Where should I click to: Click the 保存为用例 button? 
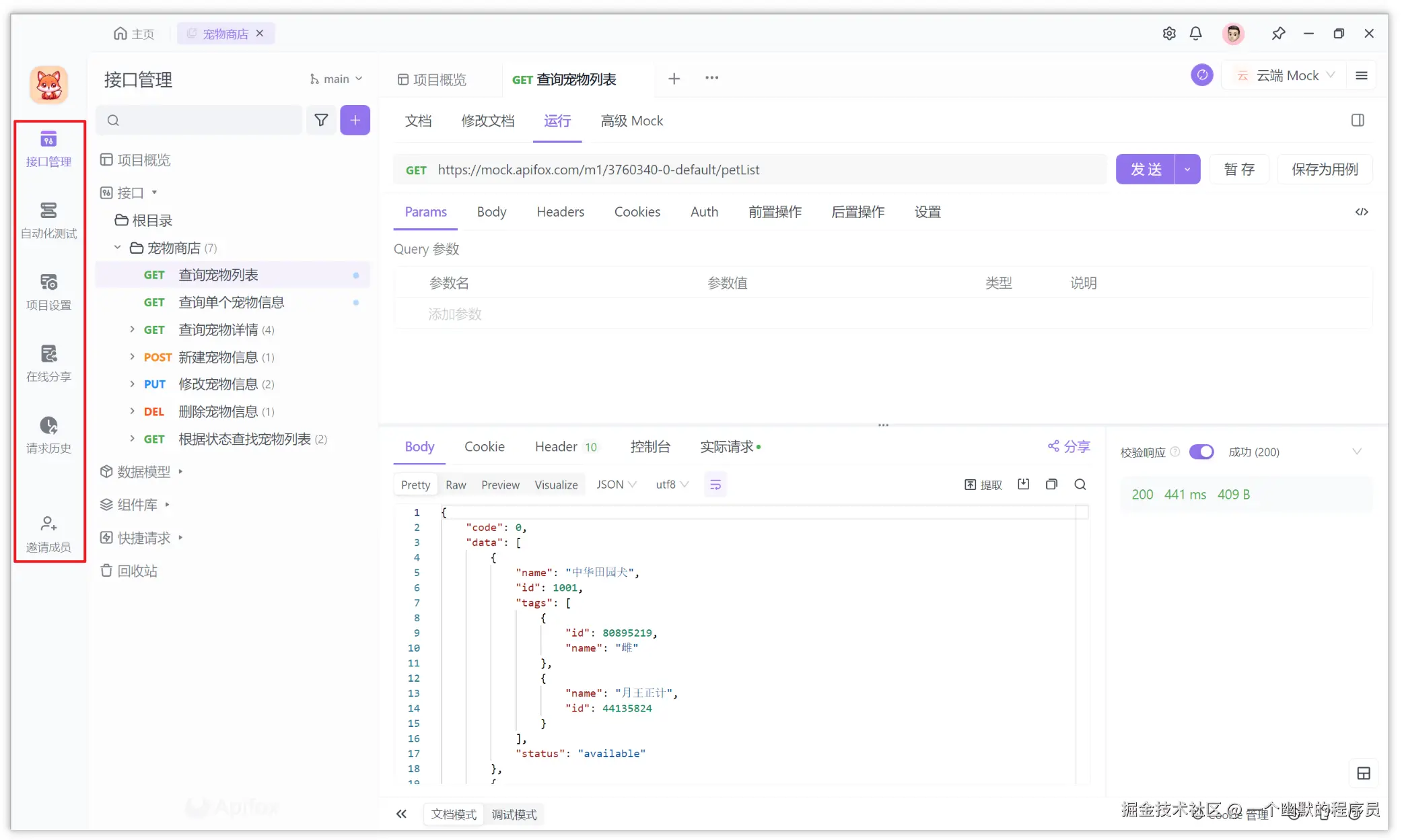(1324, 169)
